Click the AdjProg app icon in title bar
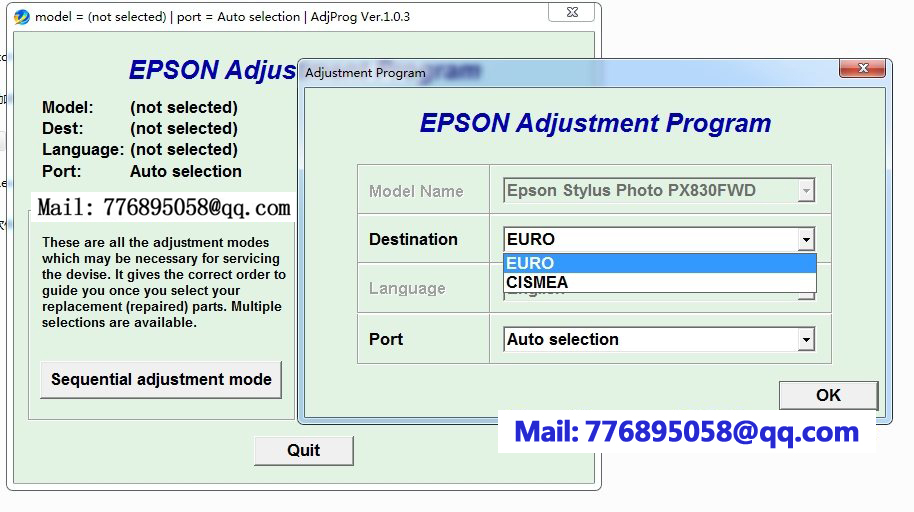This screenshot has width=914, height=512. tap(22, 17)
